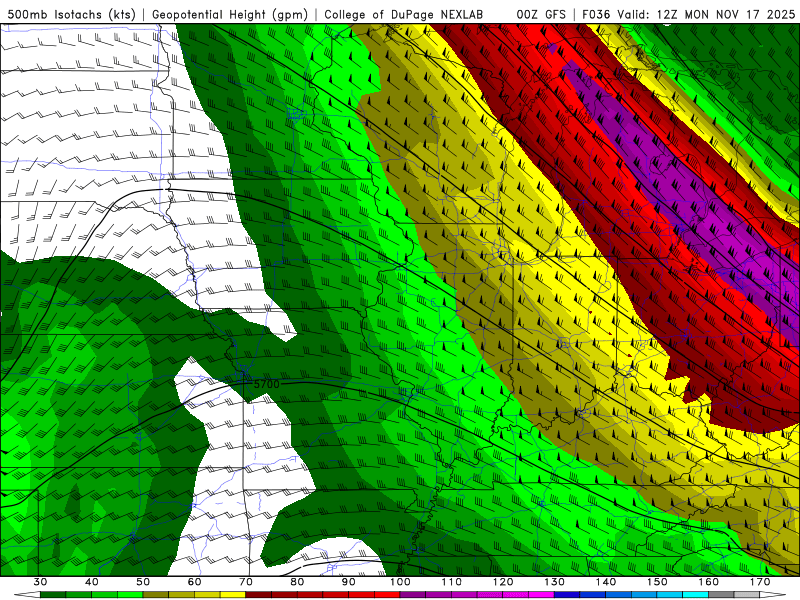This screenshot has width=800, height=600.
Task: Click the '160' legend value
Action: click(x=709, y=582)
